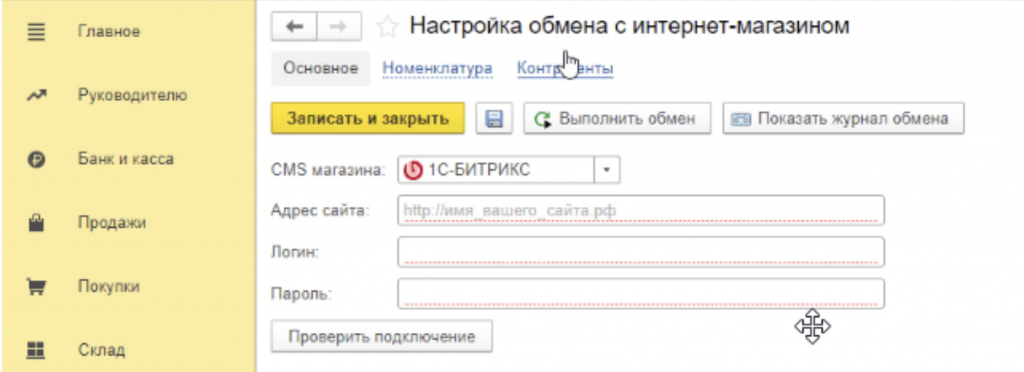Screen dimensions: 1024x372
Task: Click the Склад grid icon
Action: [36, 350]
